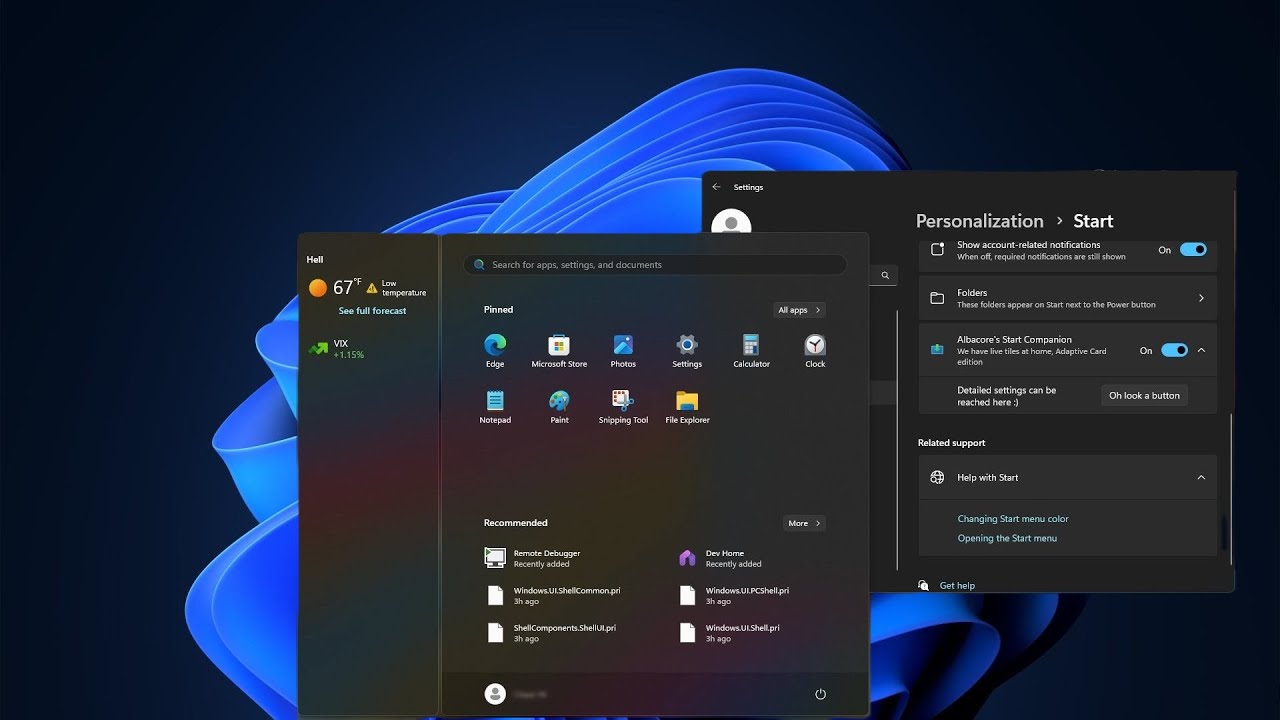Toggle Albacore's Start Companion switch
Screen dimensions: 1280x720
click(1174, 350)
